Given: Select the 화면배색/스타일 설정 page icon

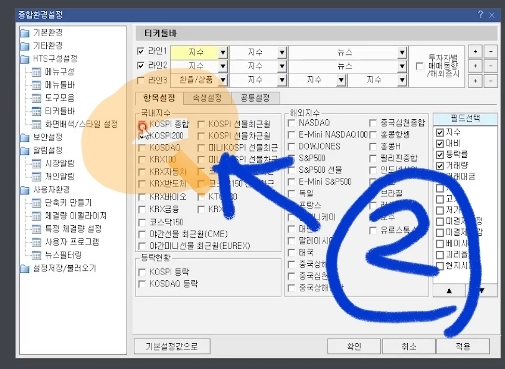Looking at the screenshot, I should [x=36, y=124].
